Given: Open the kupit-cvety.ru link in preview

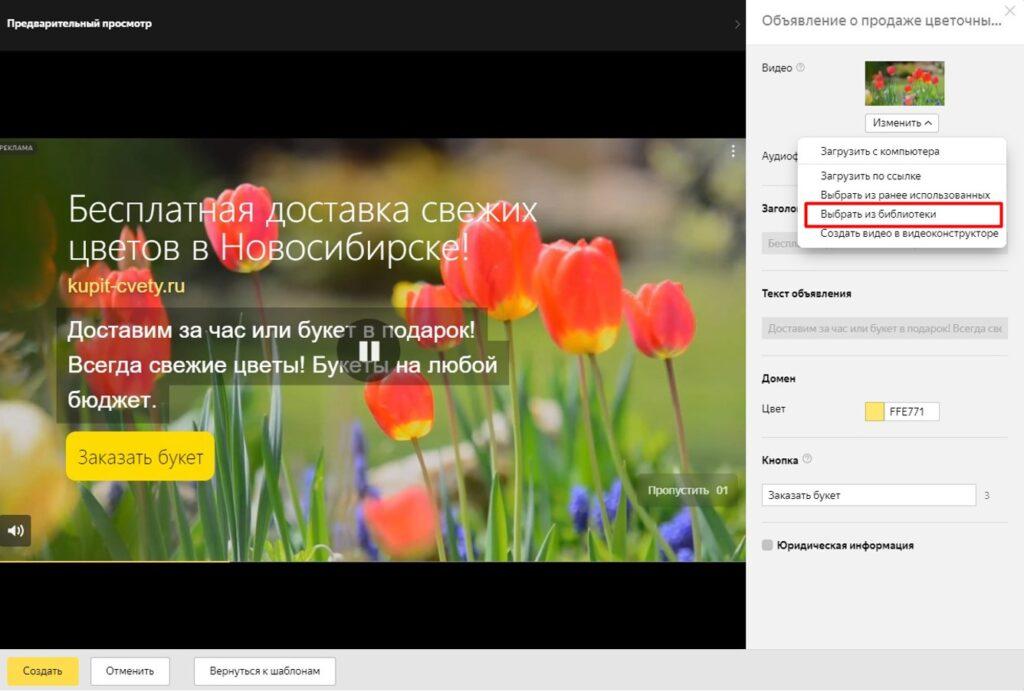Looking at the screenshot, I should (x=126, y=286).
